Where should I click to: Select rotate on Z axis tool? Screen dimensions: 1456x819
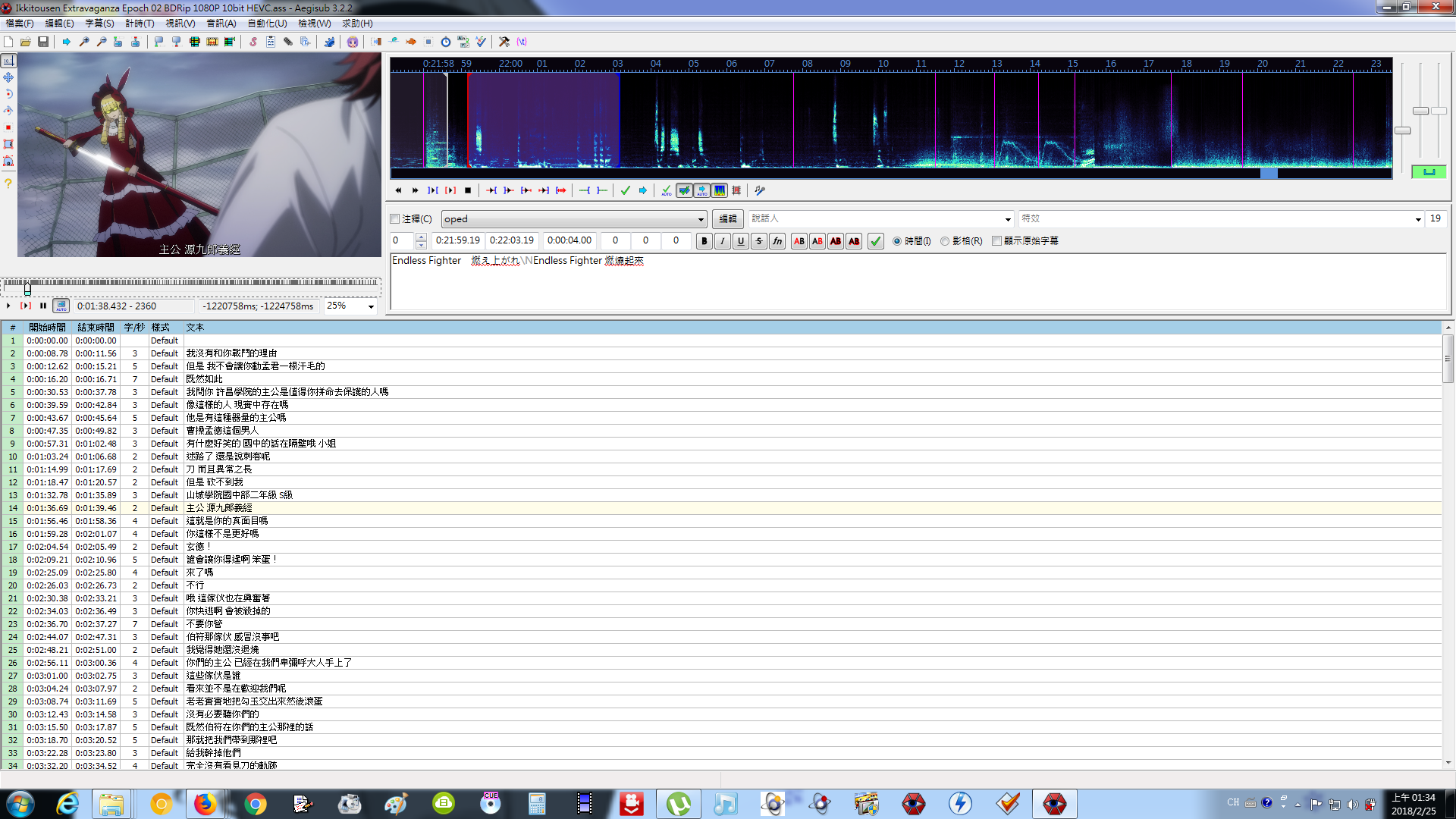(8, 94)
